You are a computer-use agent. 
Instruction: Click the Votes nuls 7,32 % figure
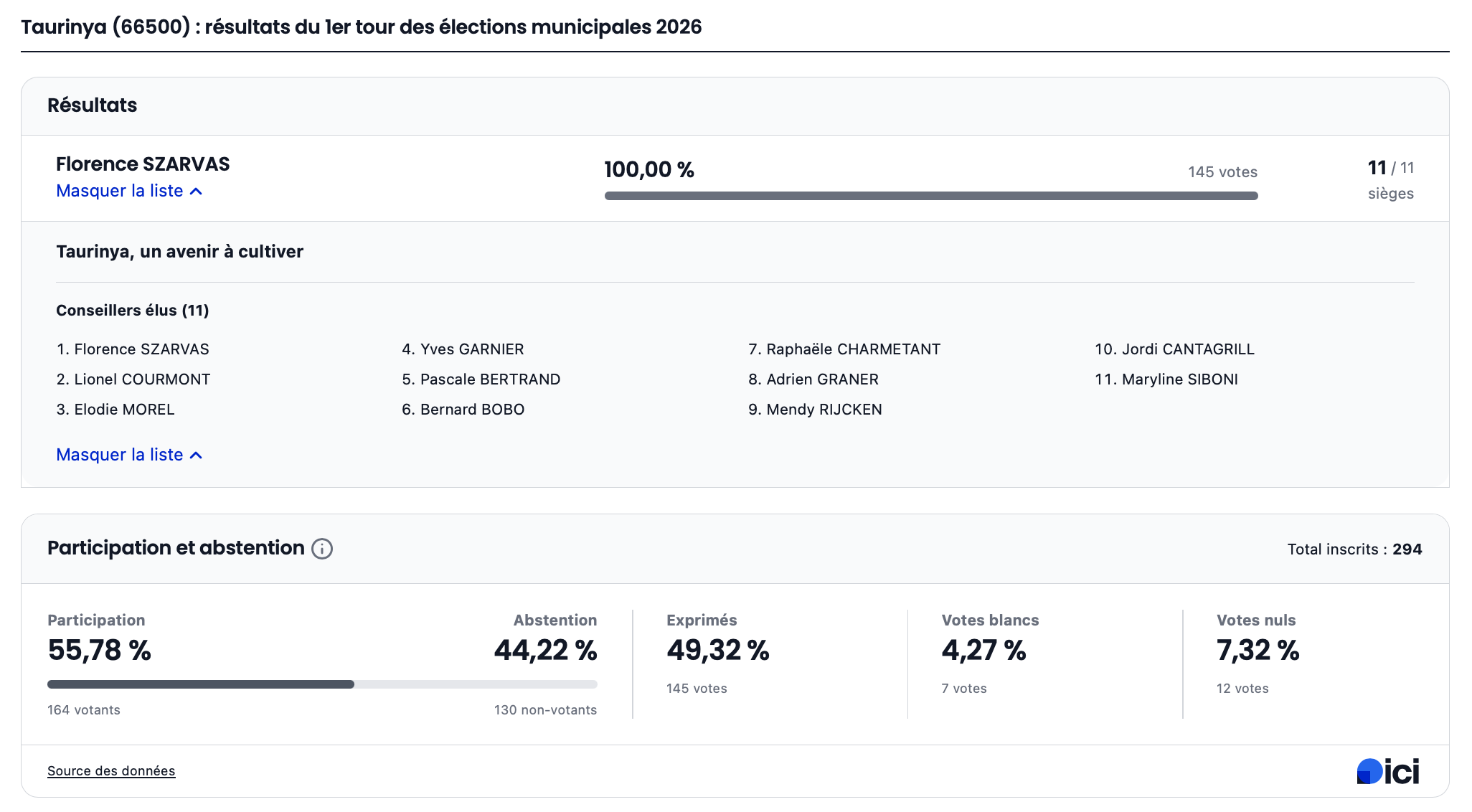pos(1258,651)
